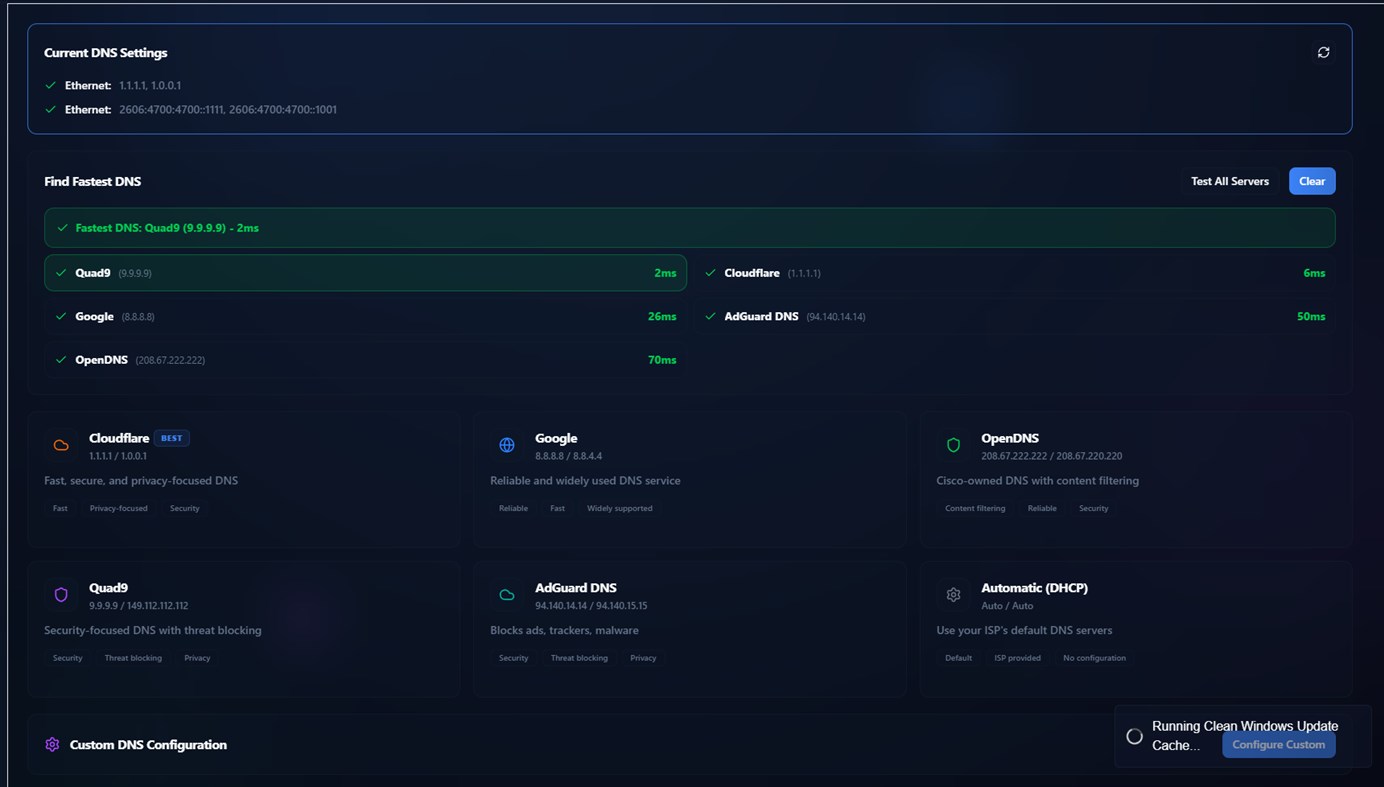This screenshot has width=1384, height=787.
Task: Pick the Quad9 DNS provider card
Action: [244, 629]
